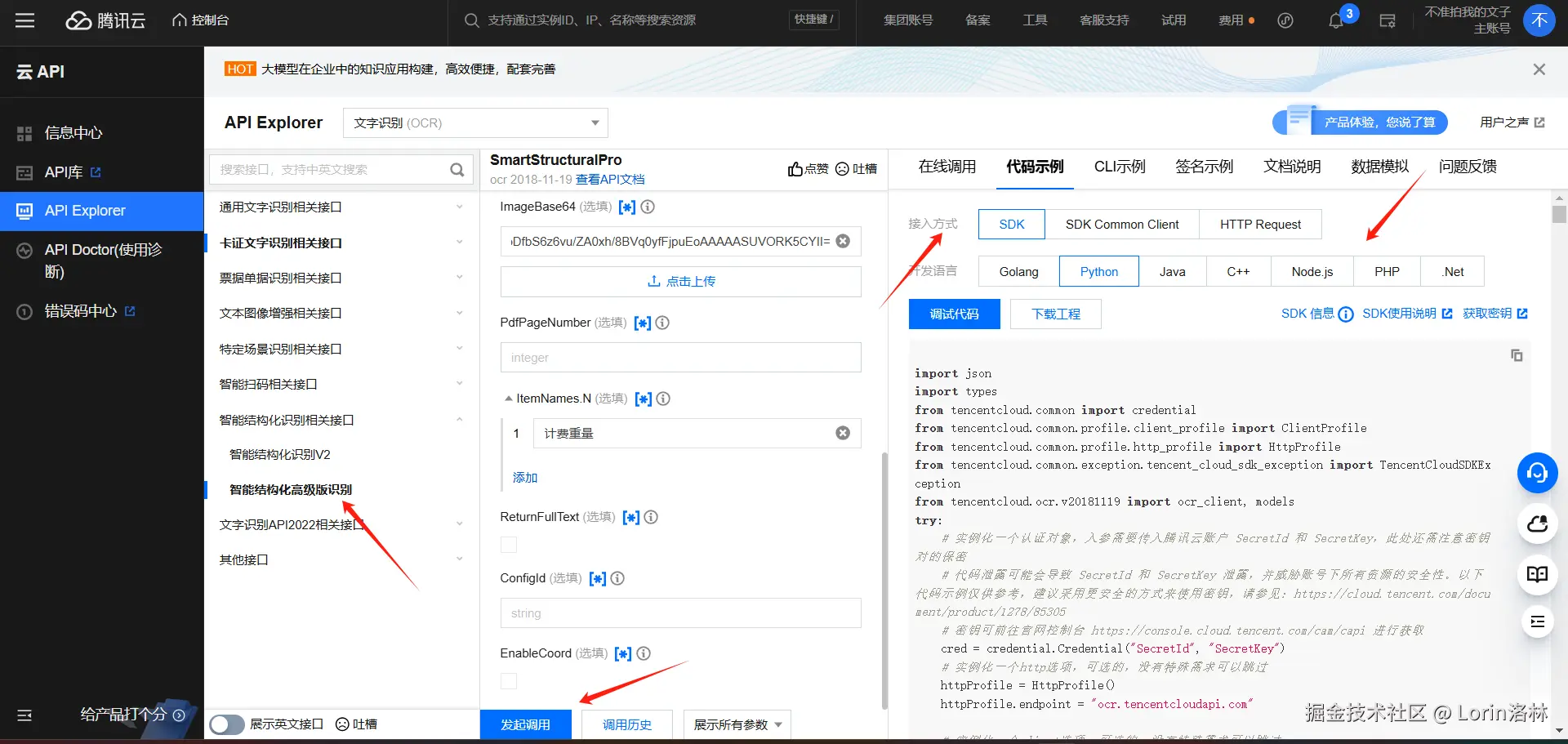The height and width of the screenshot is (744, 1568).
Task: Clear the ImageBase64 field value
Action: [843, 241]
